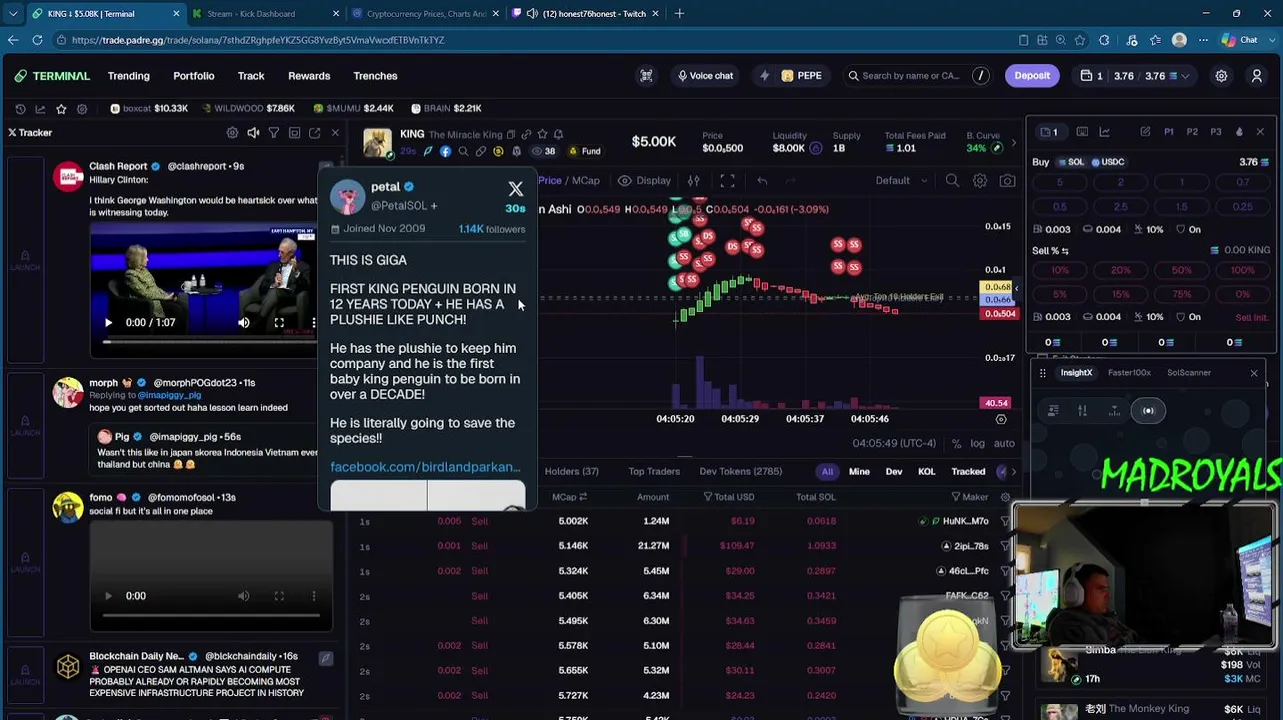Open the chart line icon in ticker bar

tap(40, 108)
